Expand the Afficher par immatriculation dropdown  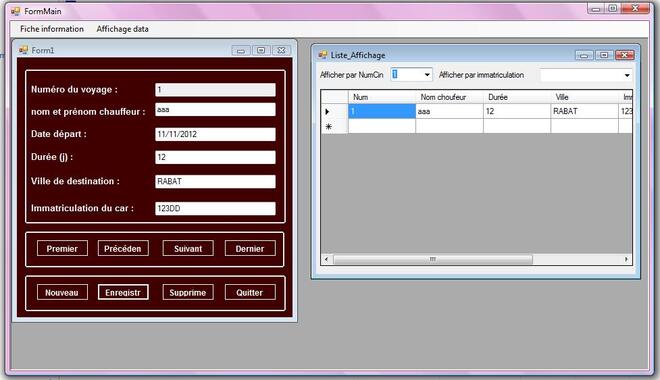point(627,75)
